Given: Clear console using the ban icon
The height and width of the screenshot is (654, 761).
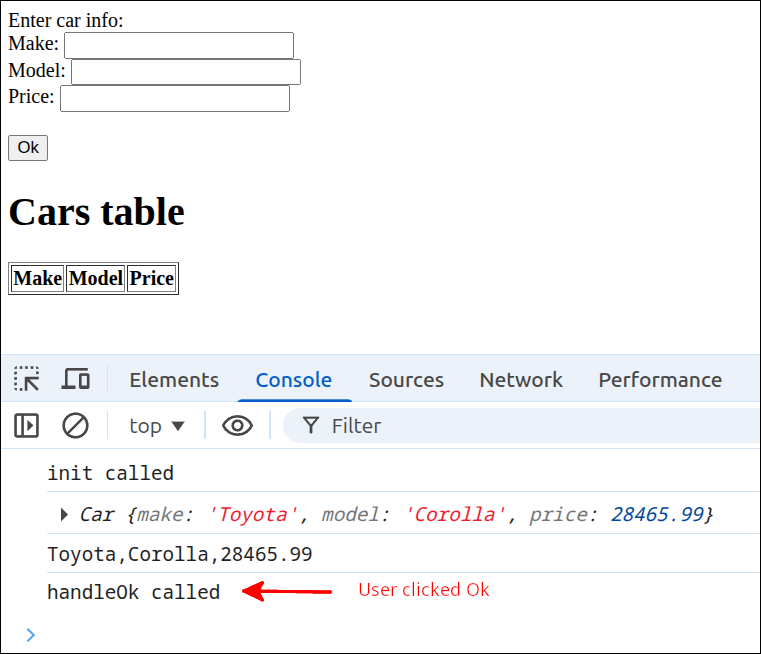Looking at the screenshot, I should (x=75, y=426).
